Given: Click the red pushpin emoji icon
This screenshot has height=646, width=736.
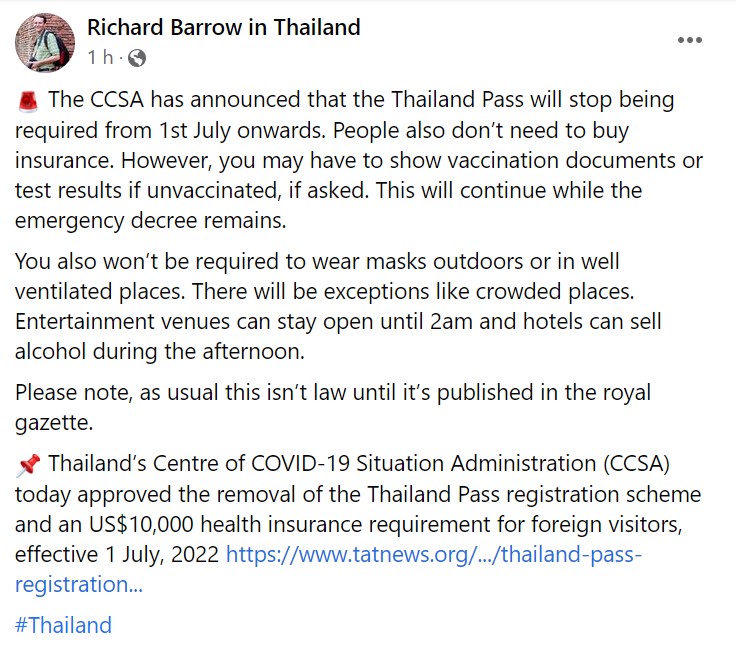Looking at the screenshot, I should (x=28, y=465).
